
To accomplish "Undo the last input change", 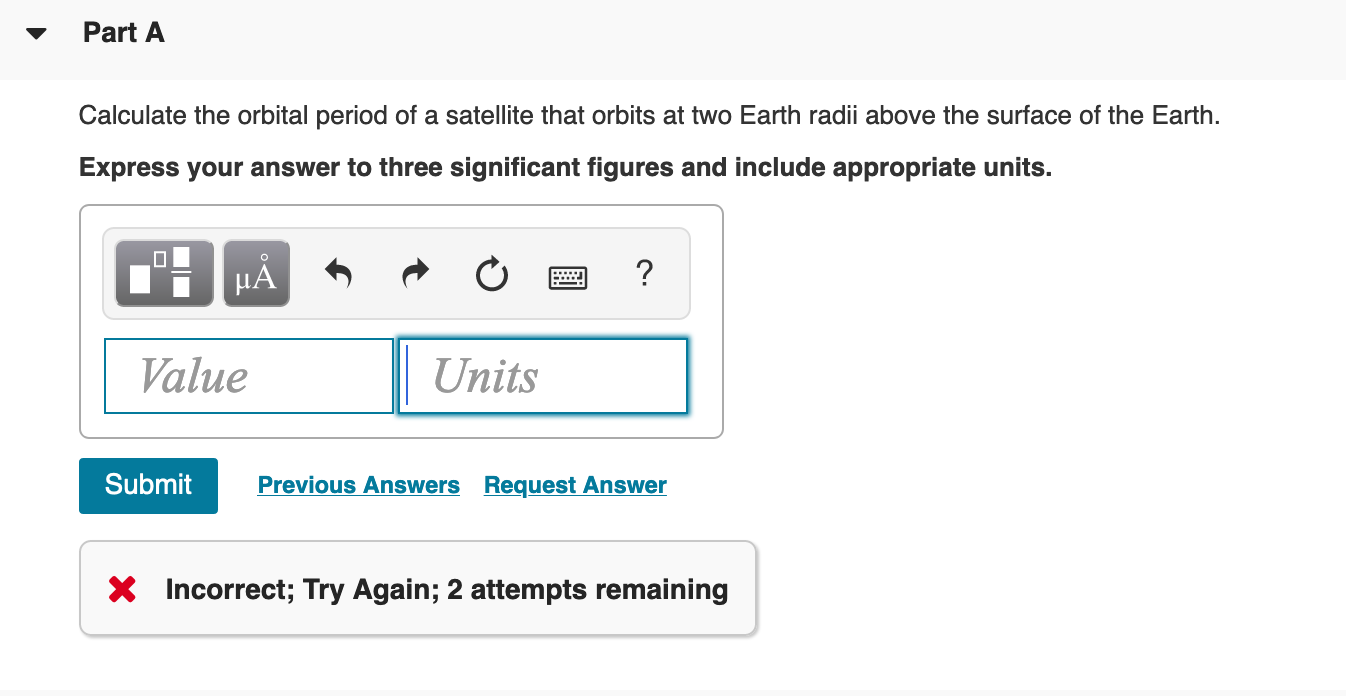I will [338, 274].
